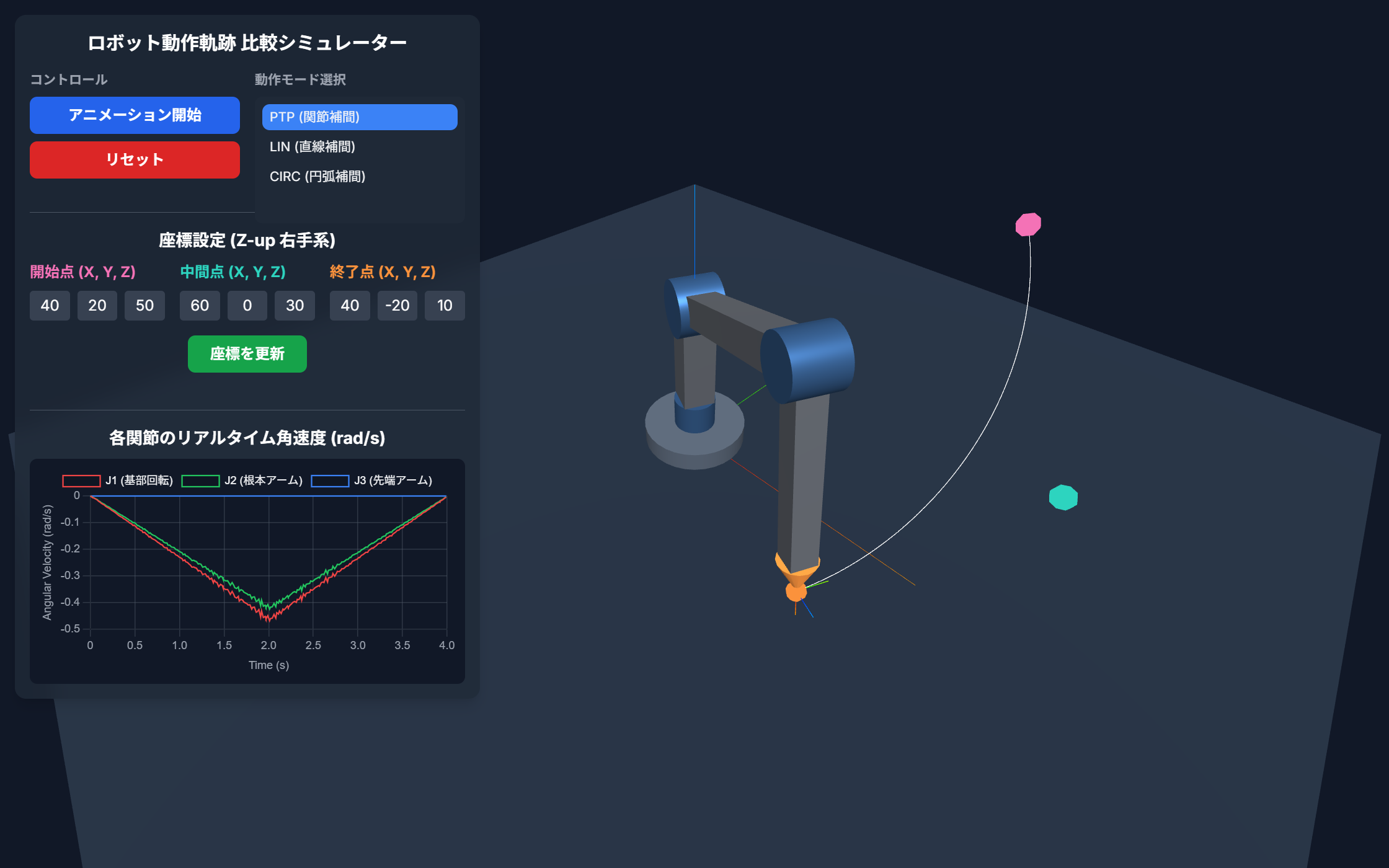Click the 動作モード選択 heading
The height and width of the screenshot is (868, 1389).
pyautogui.click(x=300, y=80)
